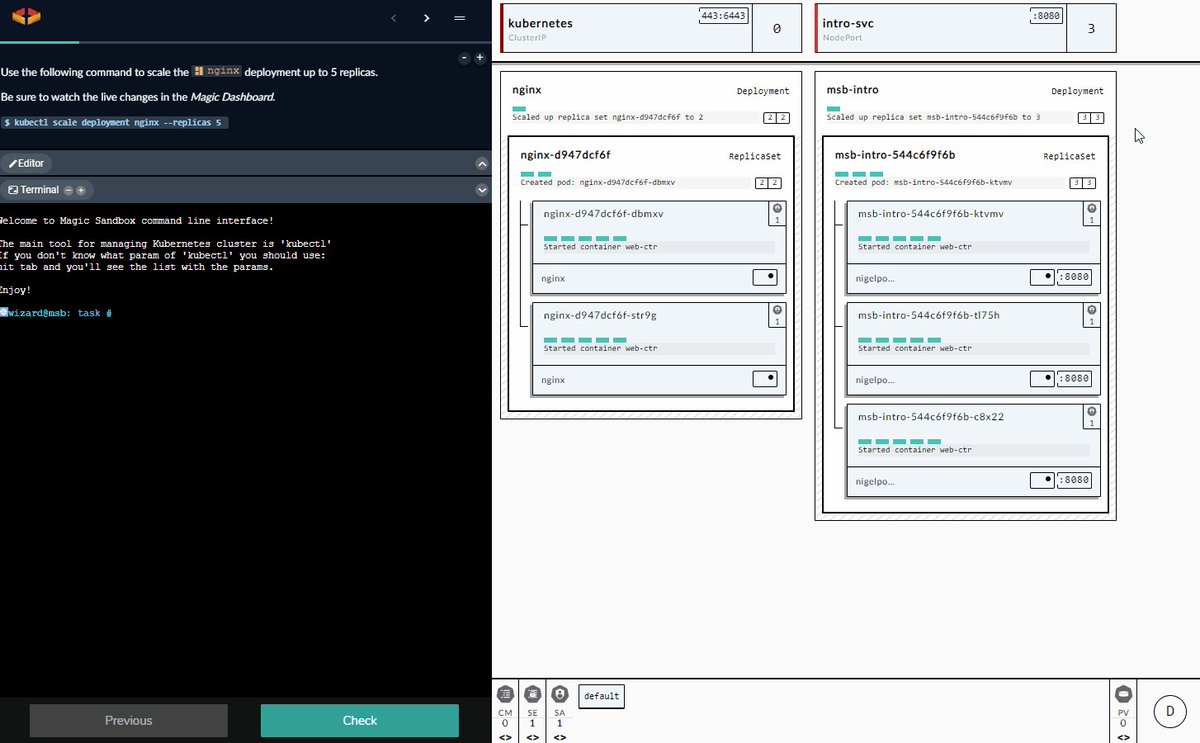
Task: Expand the PV section arrows
Action: click(x=1123, y=737)
